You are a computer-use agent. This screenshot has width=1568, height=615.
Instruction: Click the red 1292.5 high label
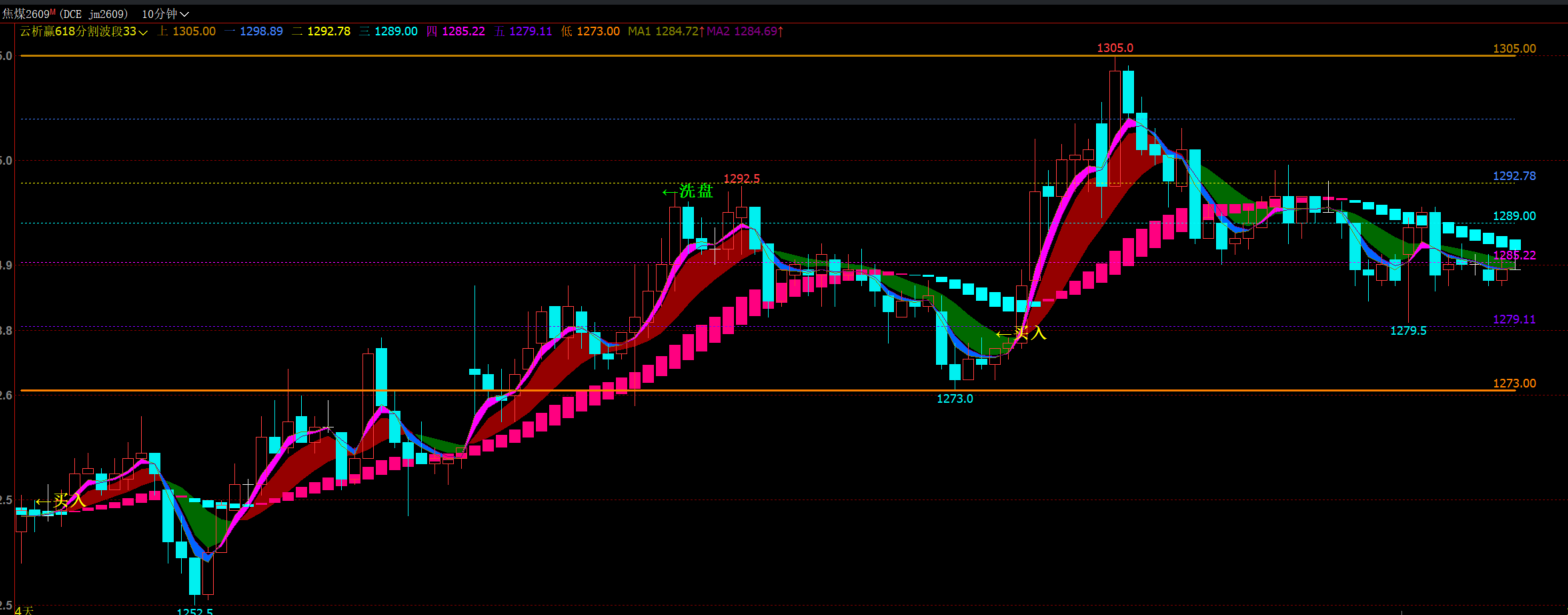742,179
